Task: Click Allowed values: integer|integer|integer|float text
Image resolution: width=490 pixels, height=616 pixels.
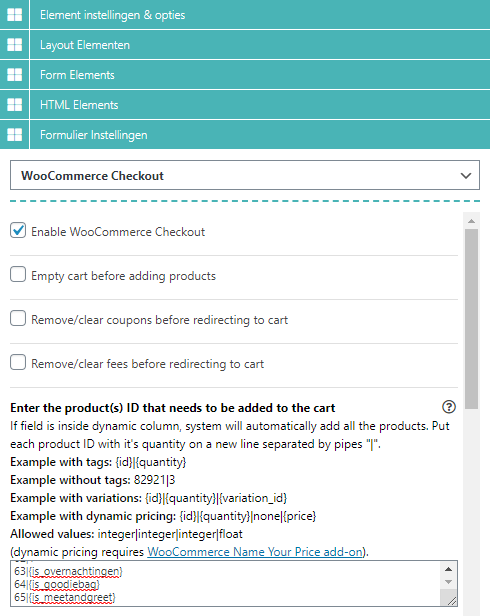Action: pyautogui.click(x=127, y=534)
